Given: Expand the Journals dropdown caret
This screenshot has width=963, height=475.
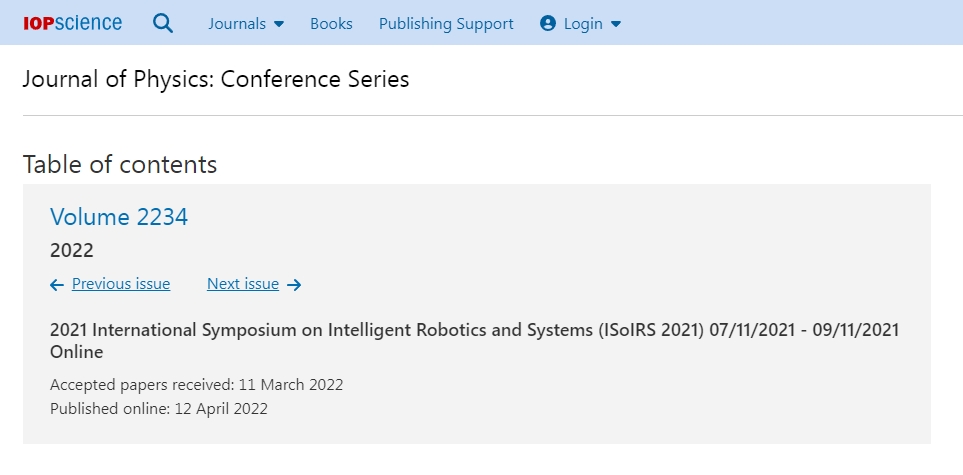Looking at the screenshot, I should click(x=279, y=24).
